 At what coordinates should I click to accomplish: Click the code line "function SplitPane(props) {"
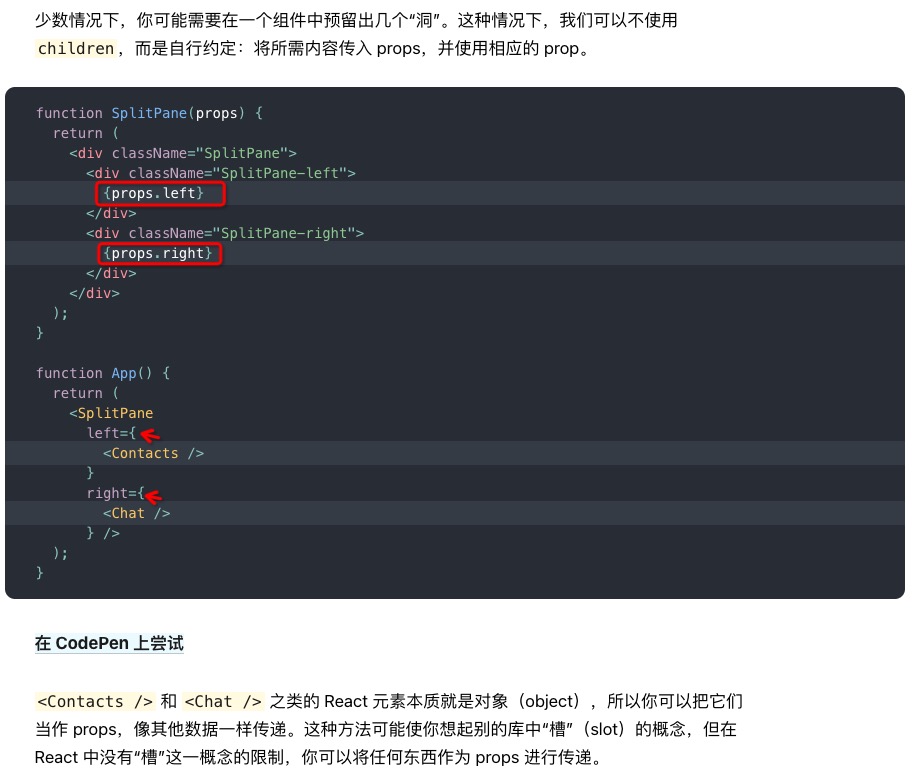[149, 113]
